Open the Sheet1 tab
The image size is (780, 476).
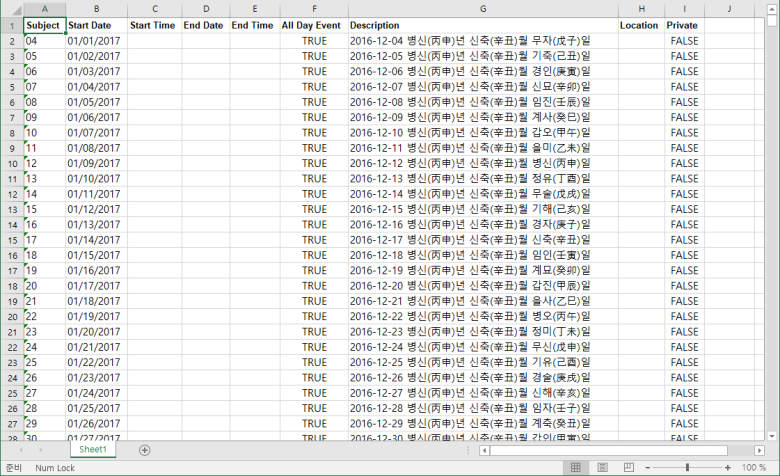98,450
